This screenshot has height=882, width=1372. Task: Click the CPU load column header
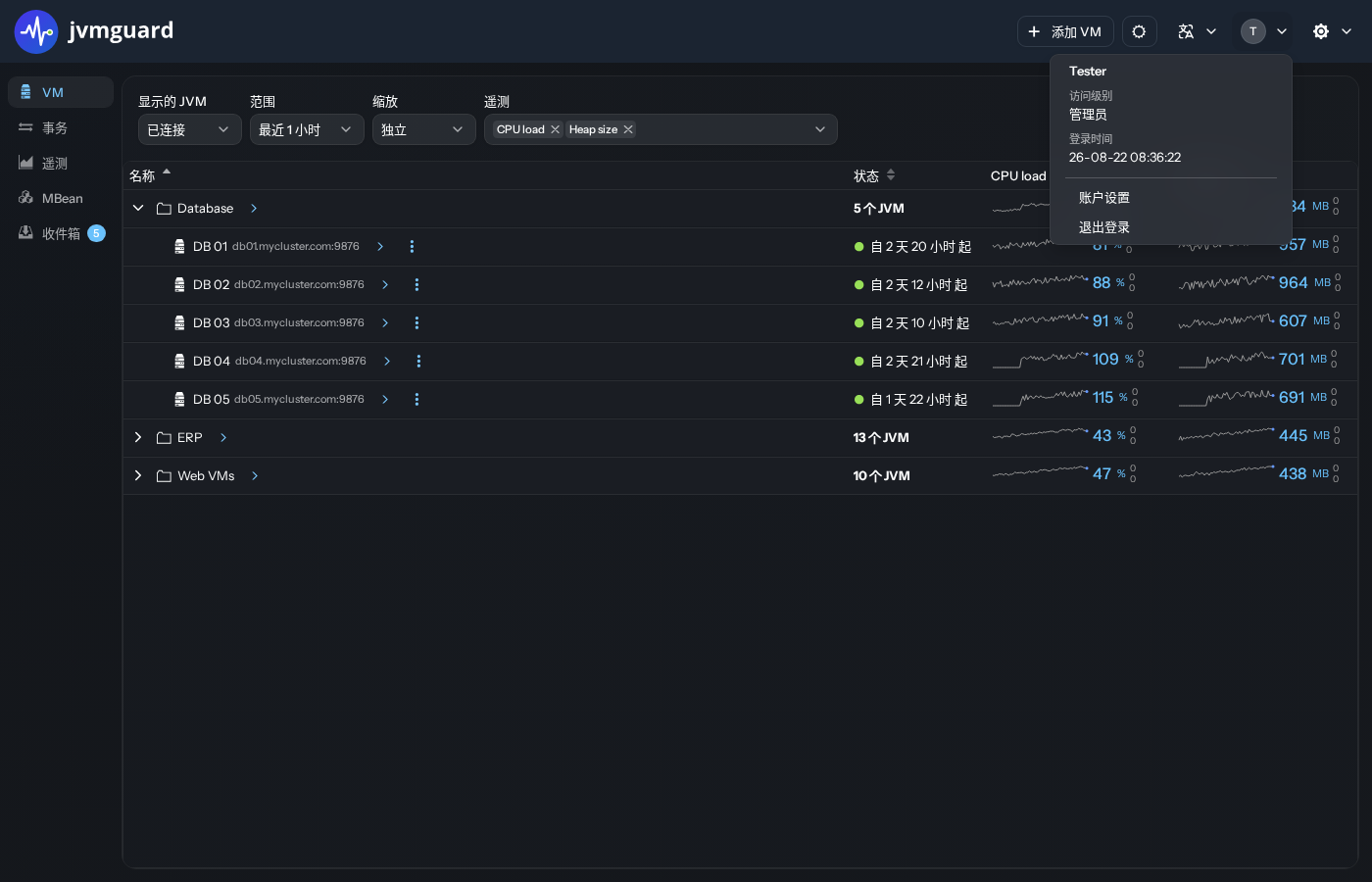tap(1018, 176)
